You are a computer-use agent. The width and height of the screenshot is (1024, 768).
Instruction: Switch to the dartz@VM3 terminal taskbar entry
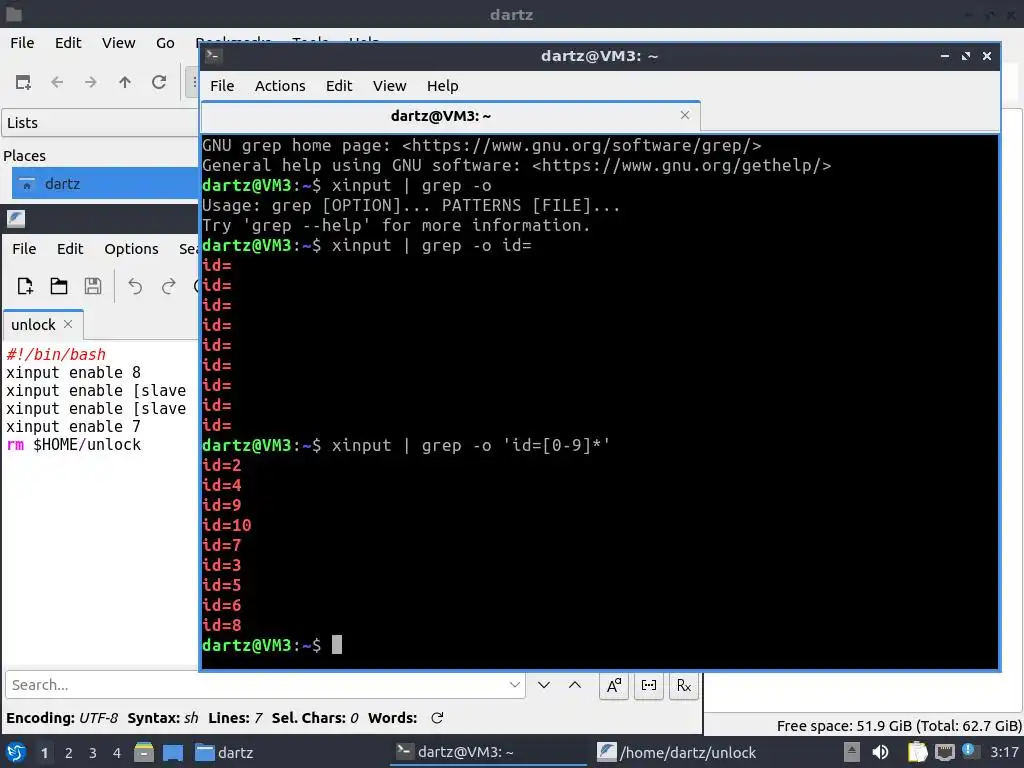pos(488,752)
